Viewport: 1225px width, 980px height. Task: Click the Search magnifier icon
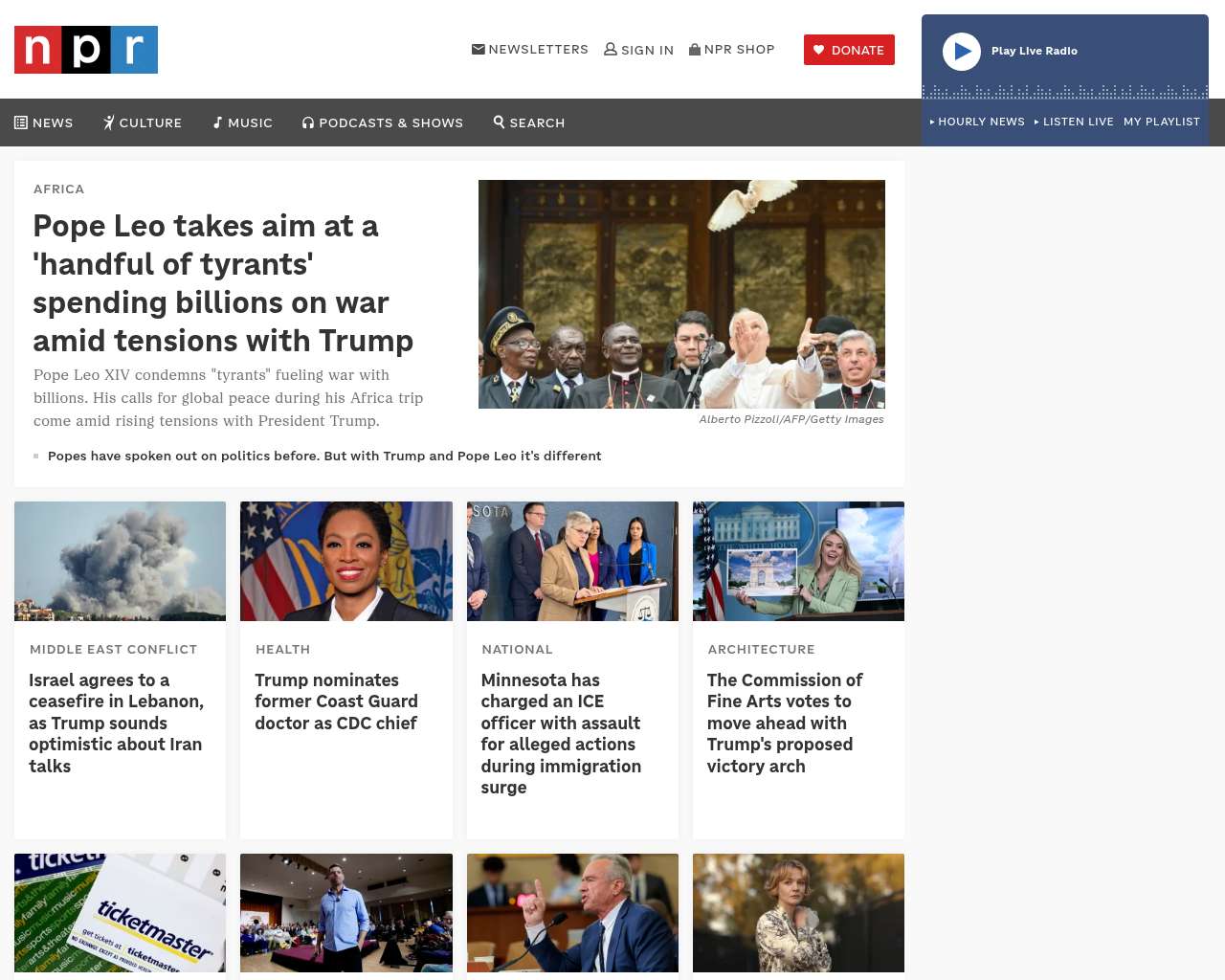(499, 122)
